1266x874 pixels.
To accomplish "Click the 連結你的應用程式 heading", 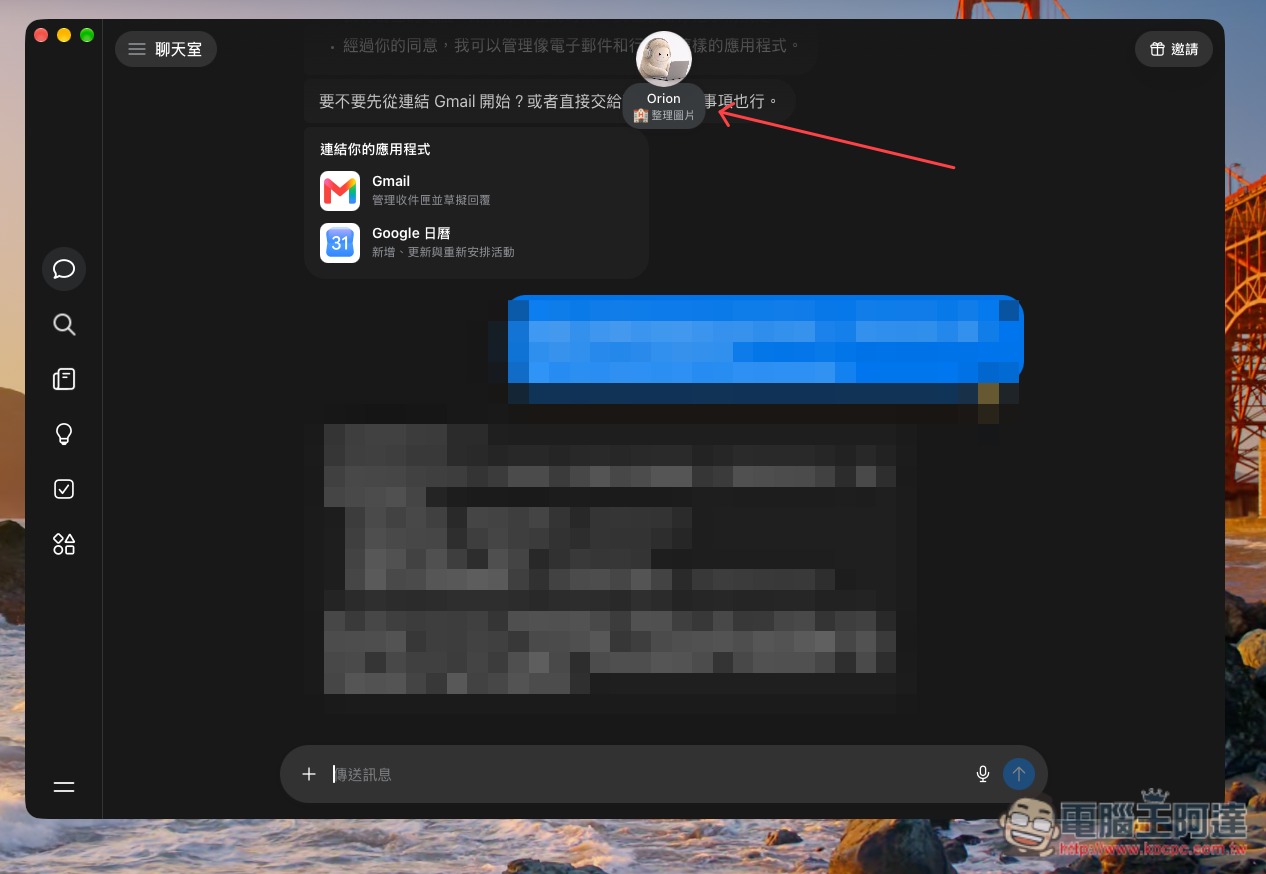I will [x=375, y=149].
